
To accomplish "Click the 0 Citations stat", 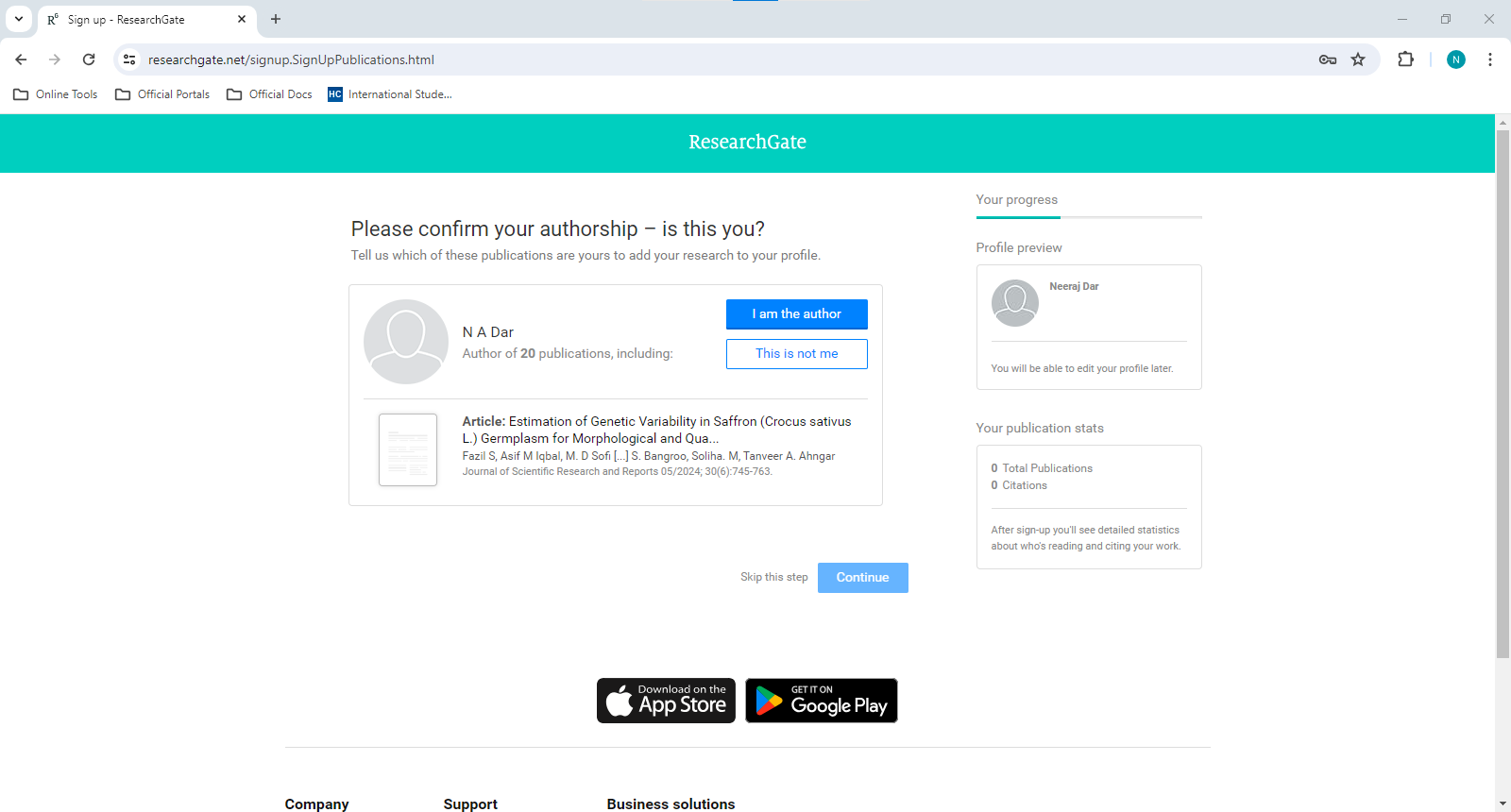I will point(1019,485).
